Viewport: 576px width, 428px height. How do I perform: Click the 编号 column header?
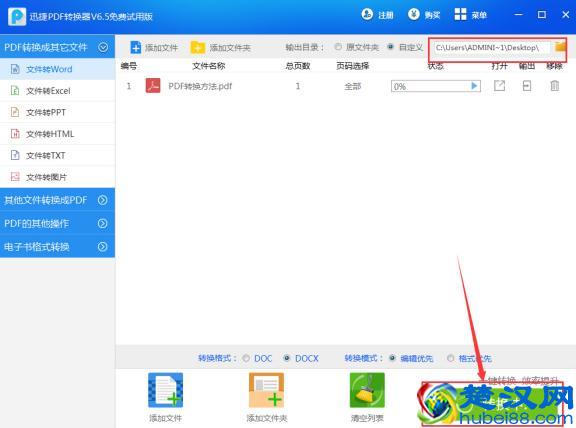coord(129,66)
